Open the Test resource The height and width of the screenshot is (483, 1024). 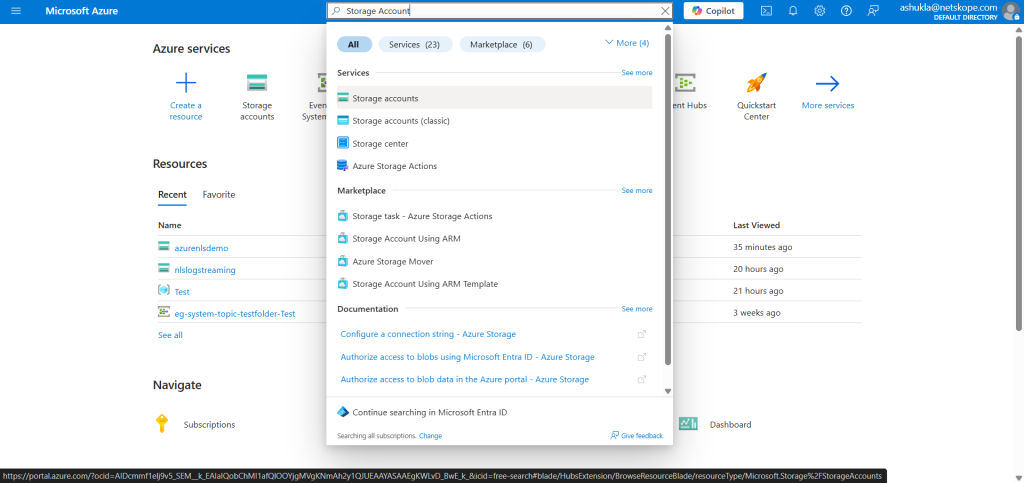tap(182, 292)
